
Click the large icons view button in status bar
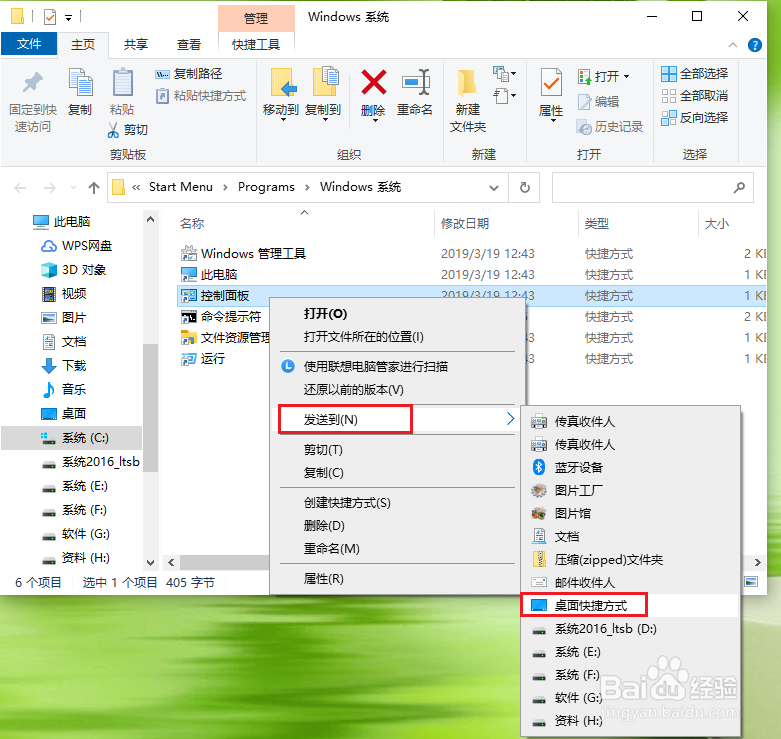click(x=751, y=582)
